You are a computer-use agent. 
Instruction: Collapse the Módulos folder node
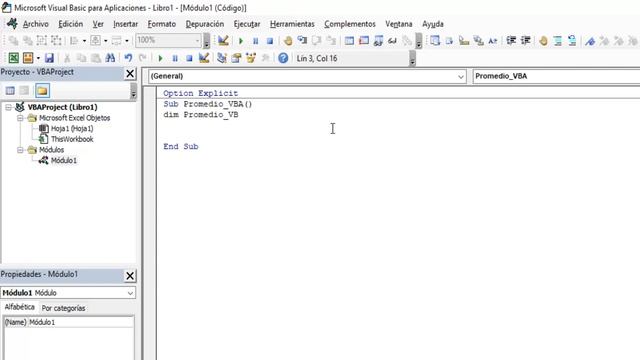click(20, 150)
